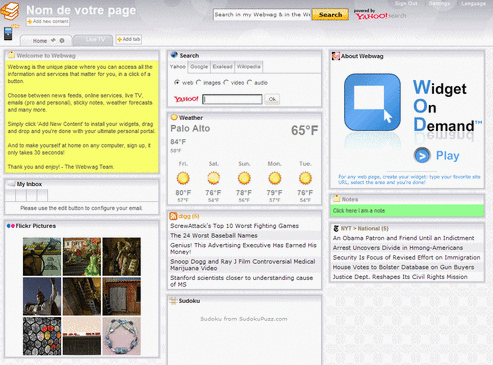Click the globe icon of Search widget

pos(174,55)
